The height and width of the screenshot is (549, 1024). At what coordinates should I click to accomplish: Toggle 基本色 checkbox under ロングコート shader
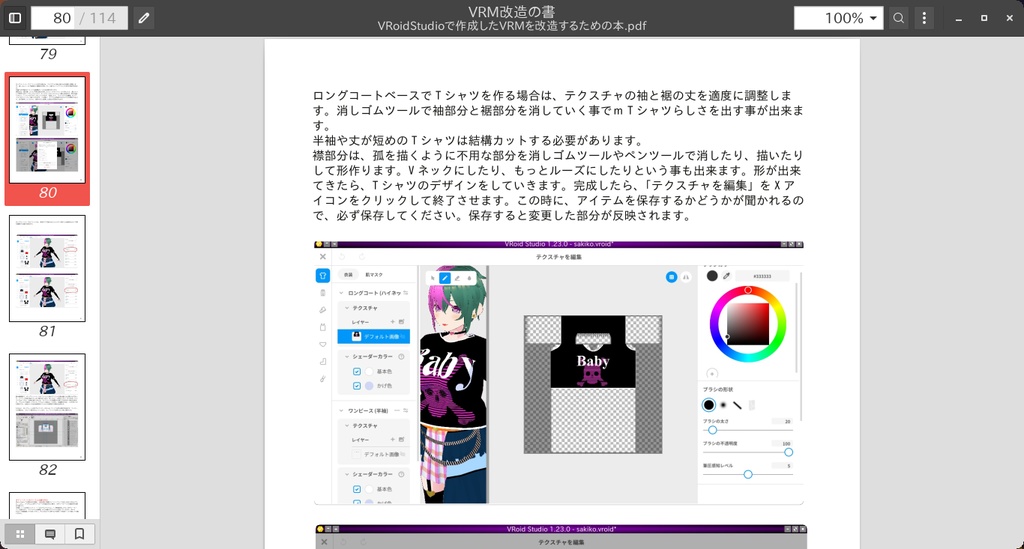357,371
